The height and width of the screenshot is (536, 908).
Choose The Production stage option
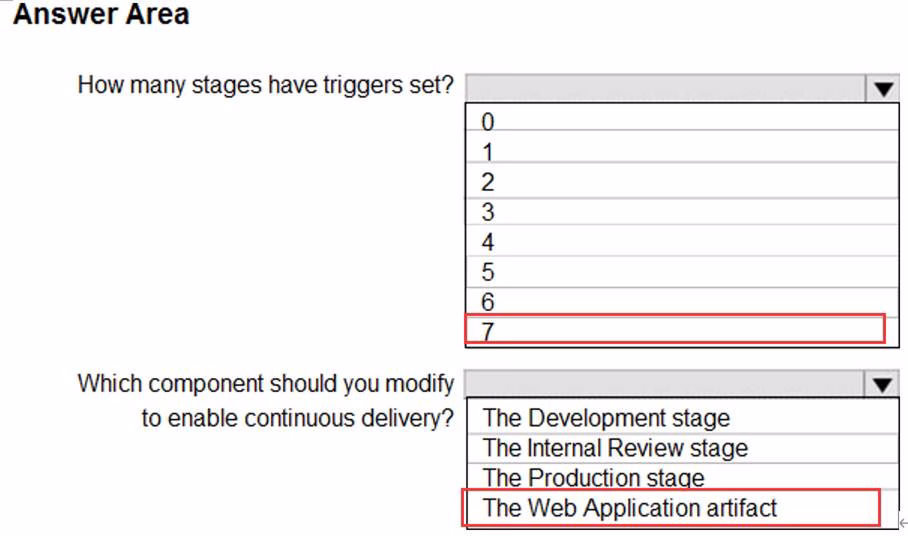pyautogui.click(x=593, y=477)
